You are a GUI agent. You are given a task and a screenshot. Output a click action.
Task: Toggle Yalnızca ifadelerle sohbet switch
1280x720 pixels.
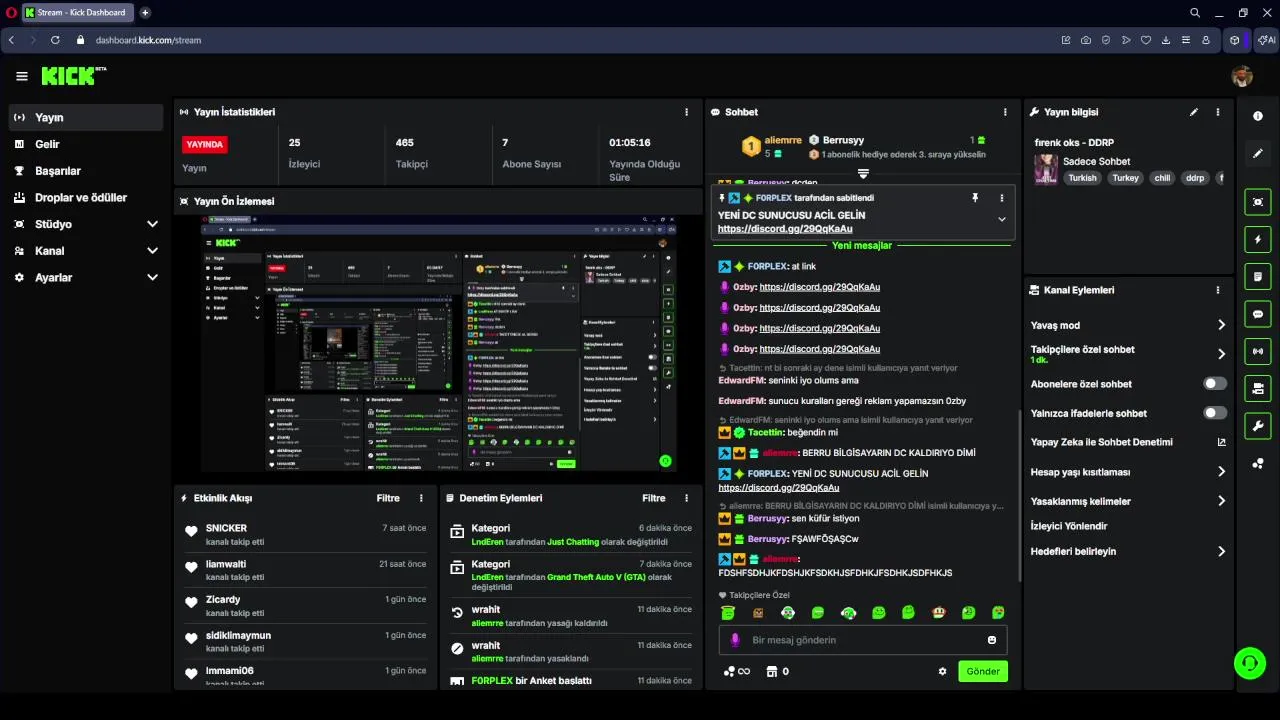1215,413
